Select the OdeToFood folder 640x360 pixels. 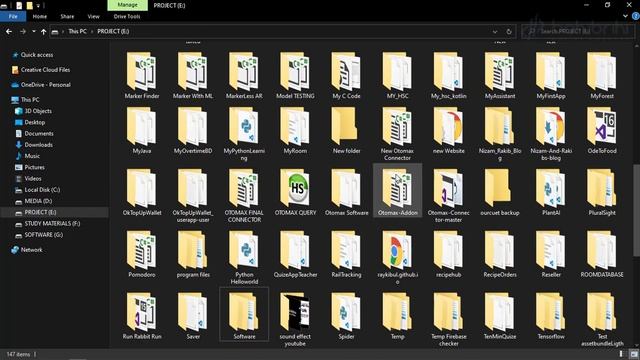pos(602,131)
